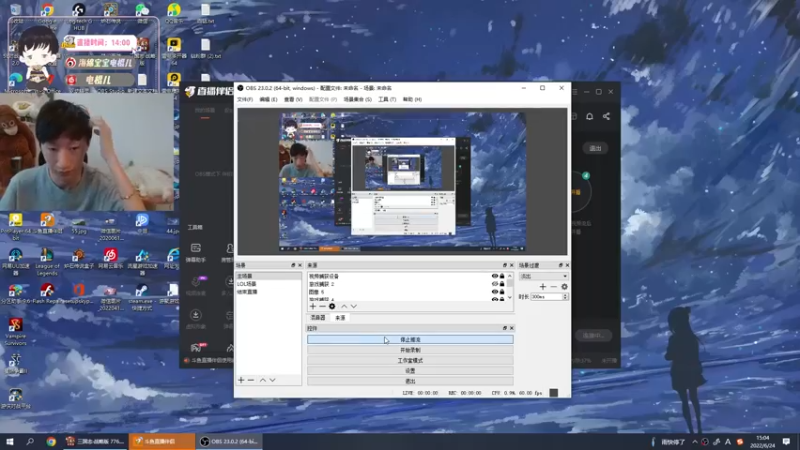The height and width of the screenshot is (450, 800).
Task: Undock the Scene Transitions panel
Action: coord(561,265)
